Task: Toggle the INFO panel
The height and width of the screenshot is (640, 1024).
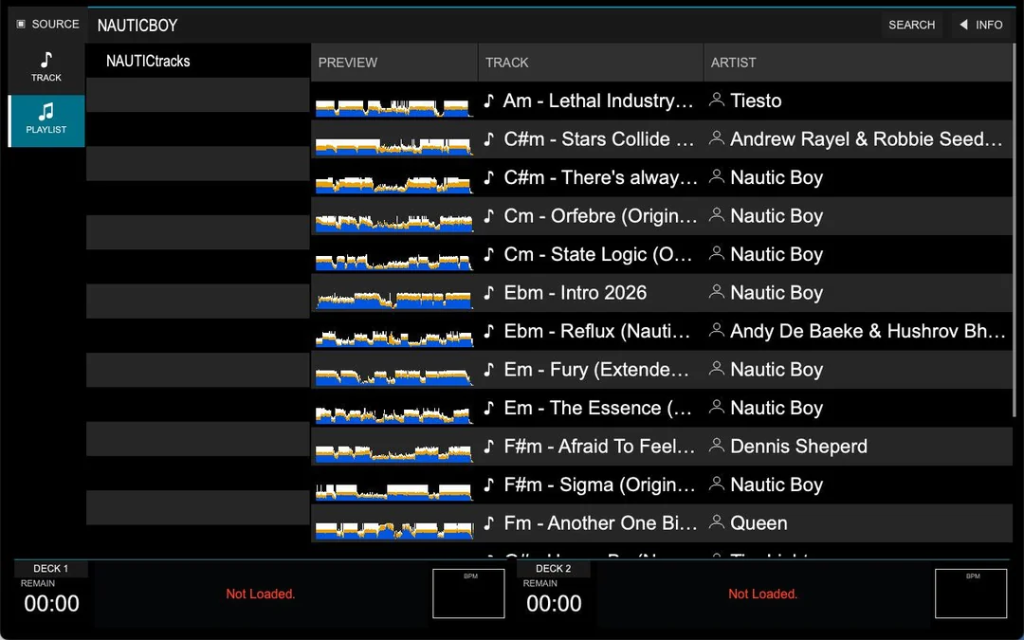Action: coord(982,25)
